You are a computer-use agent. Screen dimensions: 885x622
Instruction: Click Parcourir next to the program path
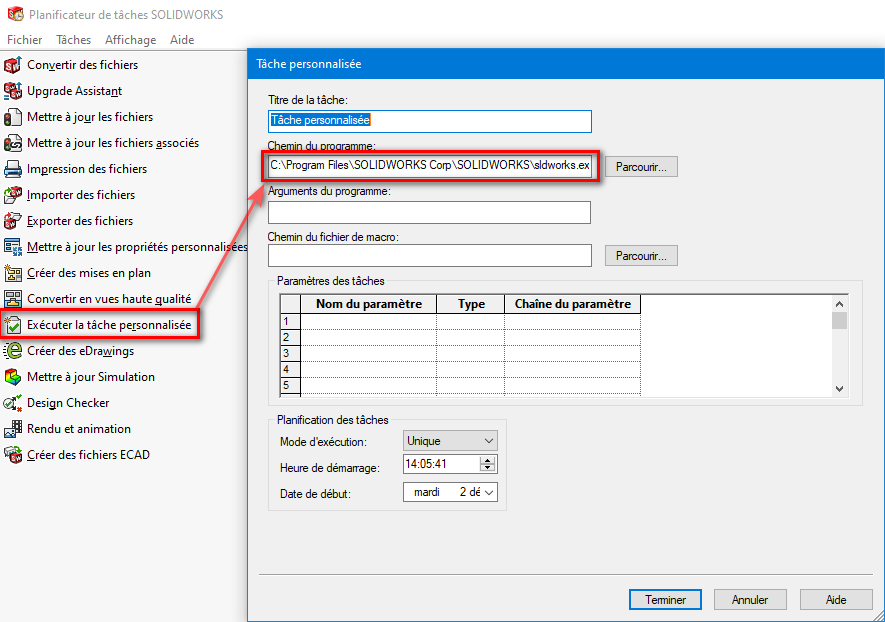point(641,167)
